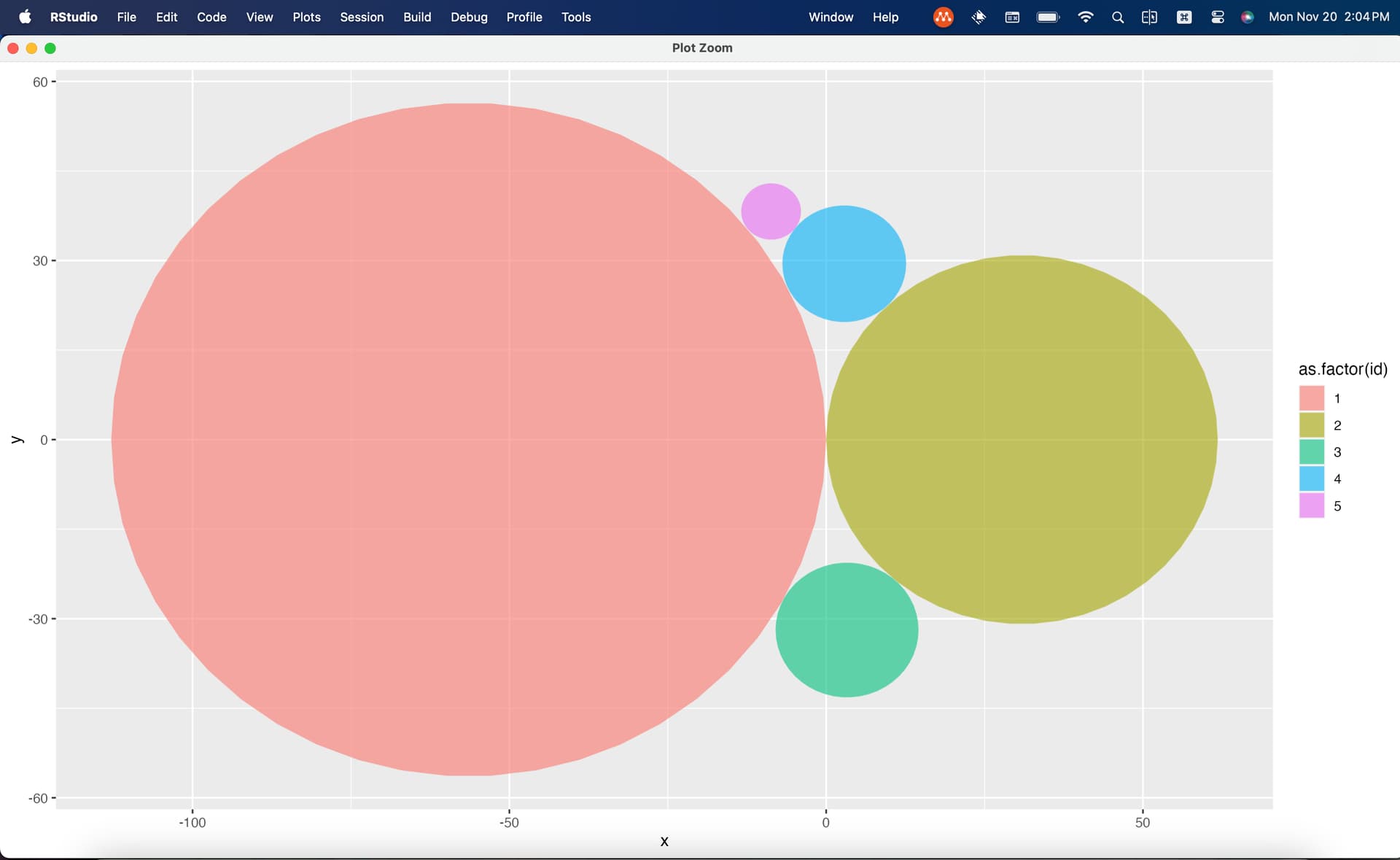Click the battery status icon
The height and width of the screenshot is (860, 1400).
1048,17
